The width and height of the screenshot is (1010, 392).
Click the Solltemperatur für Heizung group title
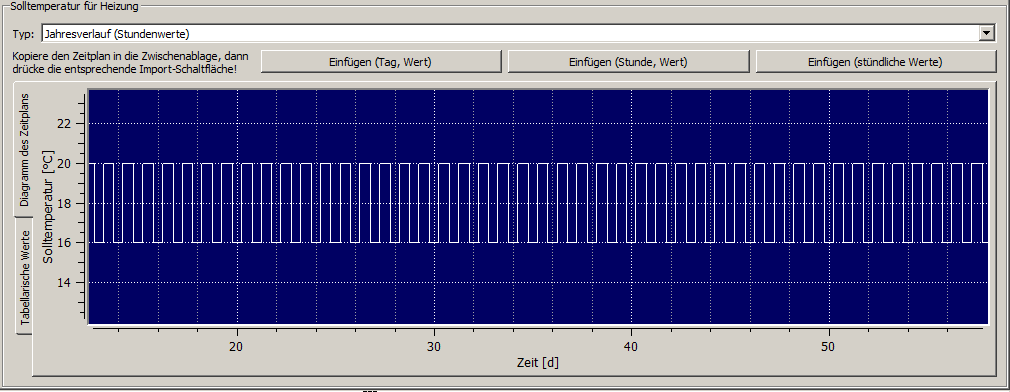(75, 5)
